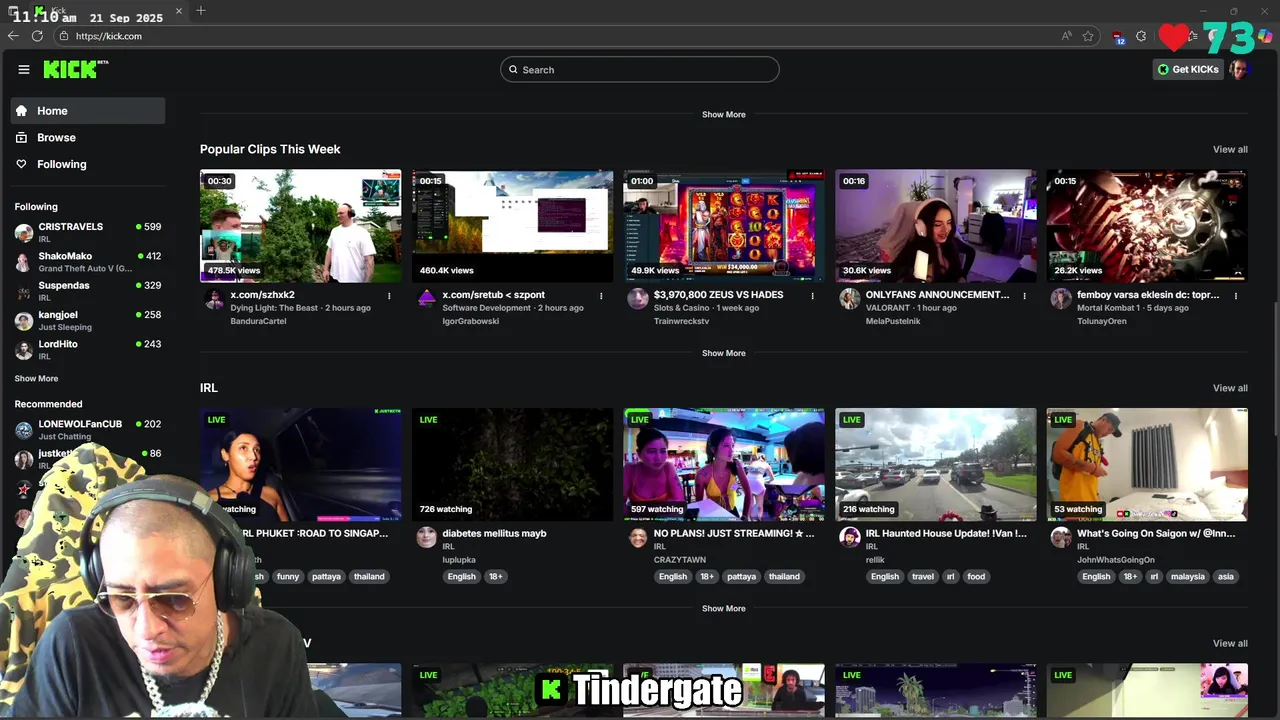
Task: Click the 18+ tag under luplupka
Action: (495, 576)
